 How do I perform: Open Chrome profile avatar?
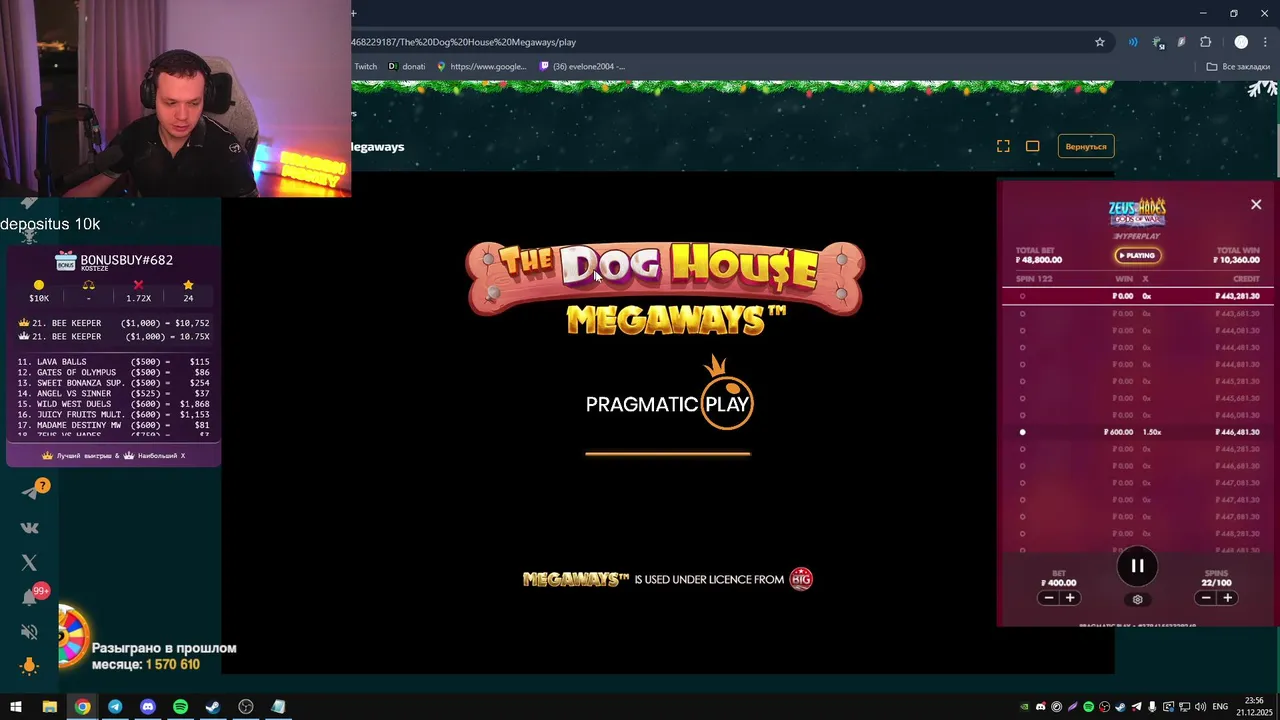(1241, 42)
